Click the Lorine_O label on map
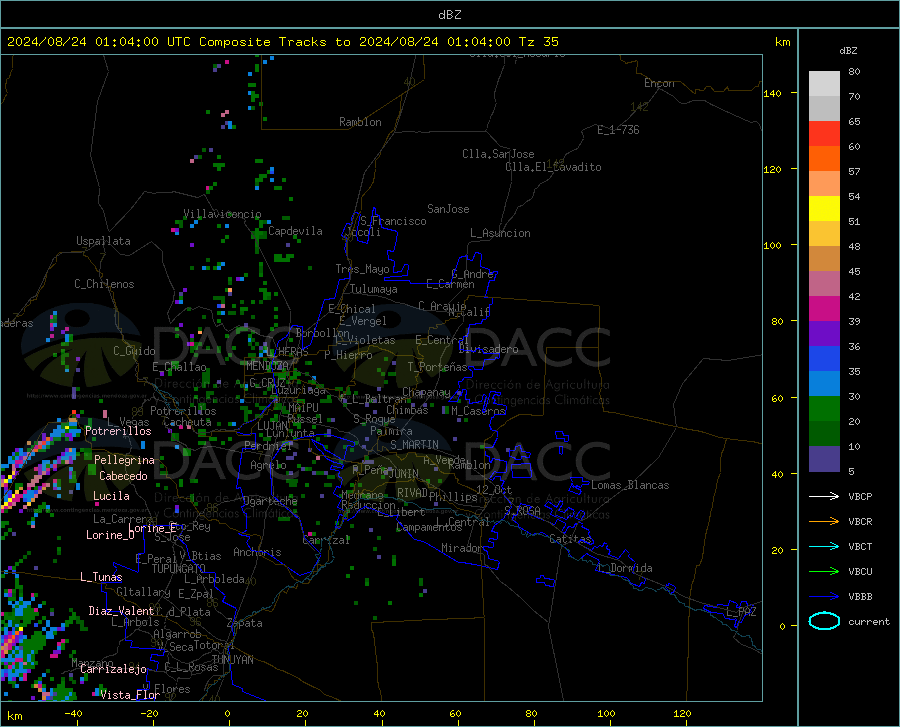The height and width of the screenshot is (727, 900). (x=110, y=535)
